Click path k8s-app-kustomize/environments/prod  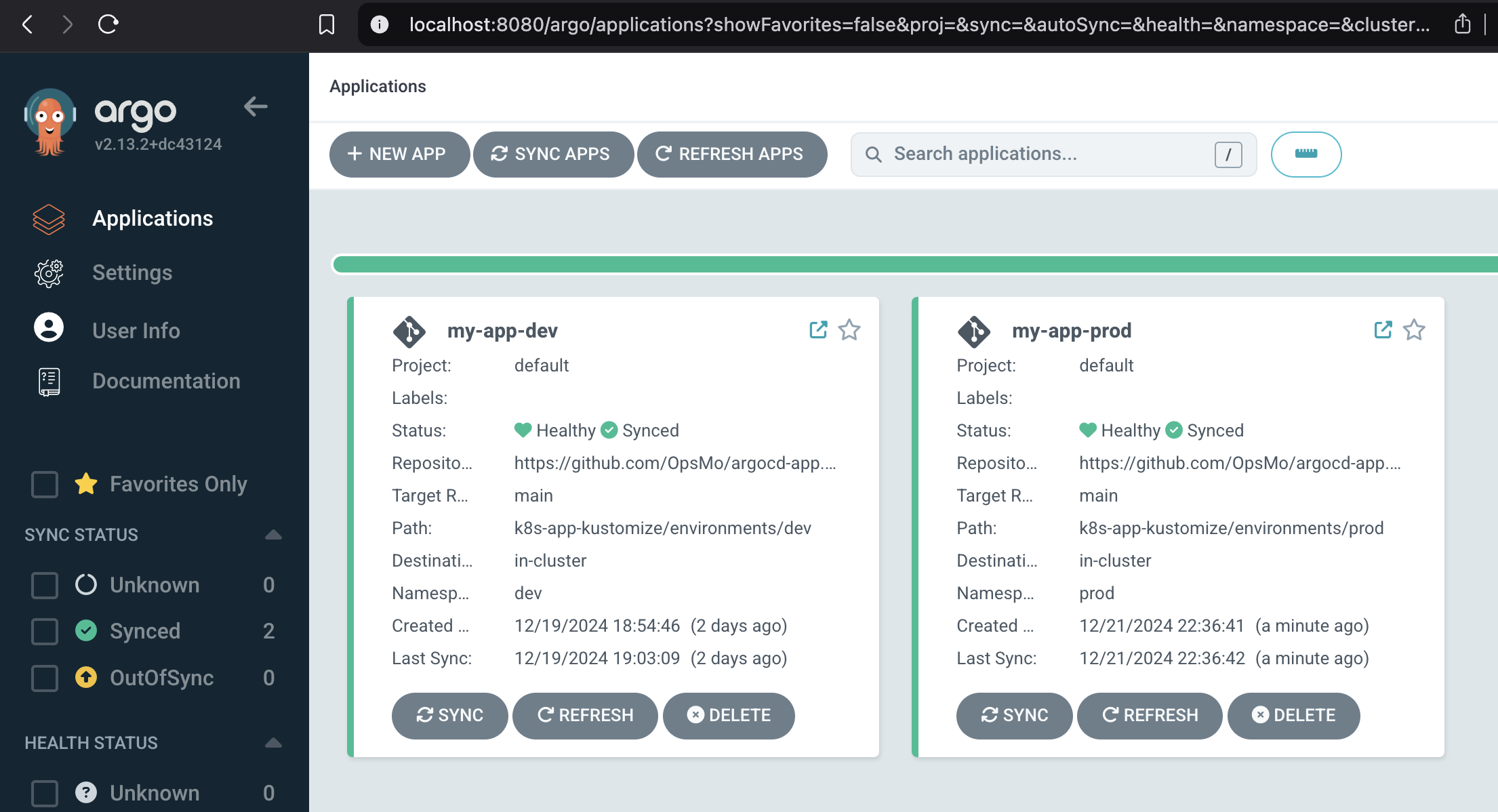[1232, 528]
